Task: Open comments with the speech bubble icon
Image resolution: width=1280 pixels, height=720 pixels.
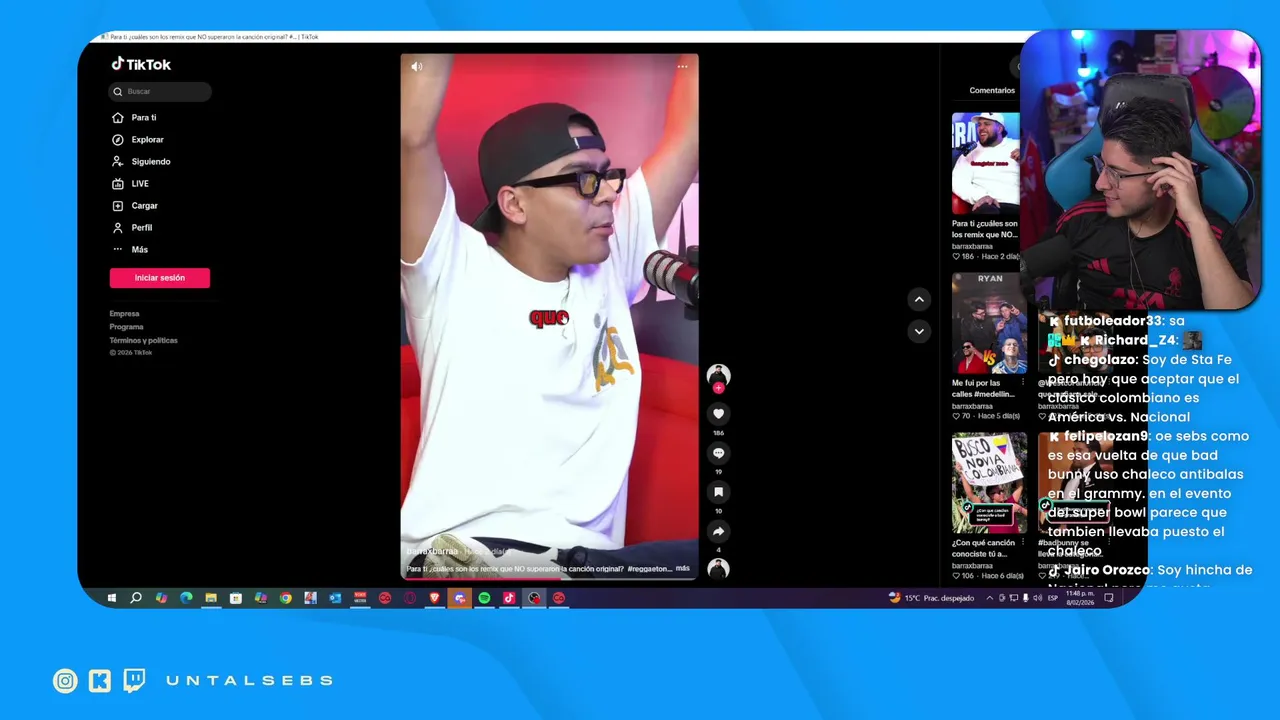Action: [x=718, y=453]
